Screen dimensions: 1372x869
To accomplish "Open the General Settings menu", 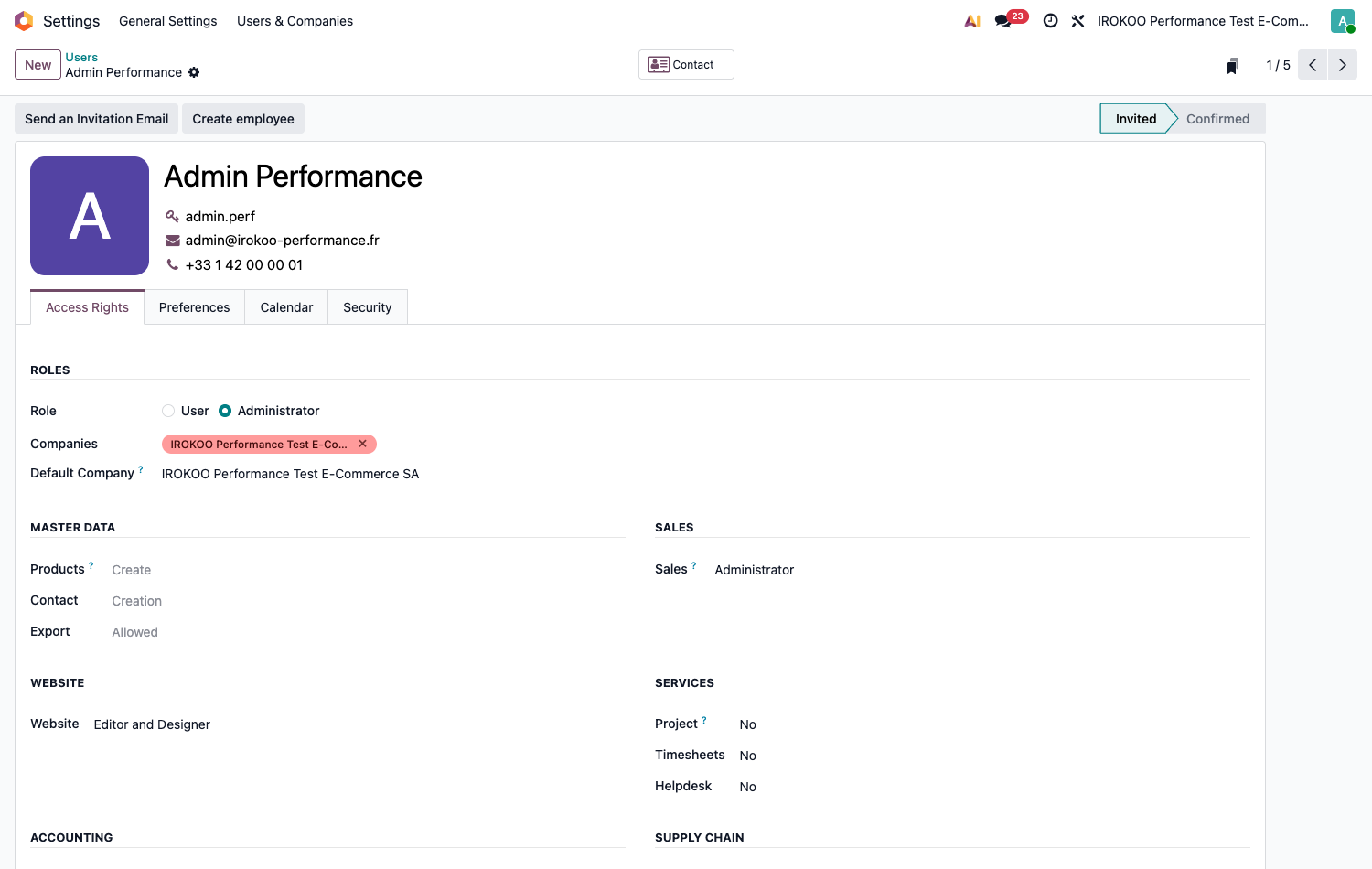I will click(168, 21).
